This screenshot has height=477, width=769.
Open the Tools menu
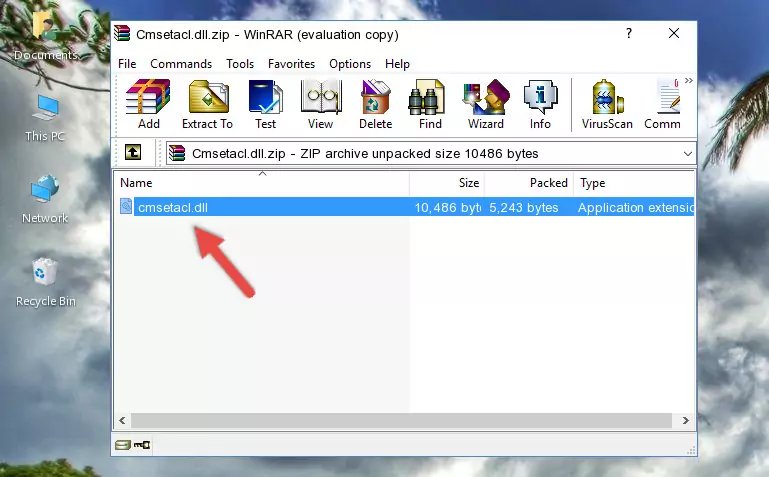pyautogui.click(x=240, y=64)
